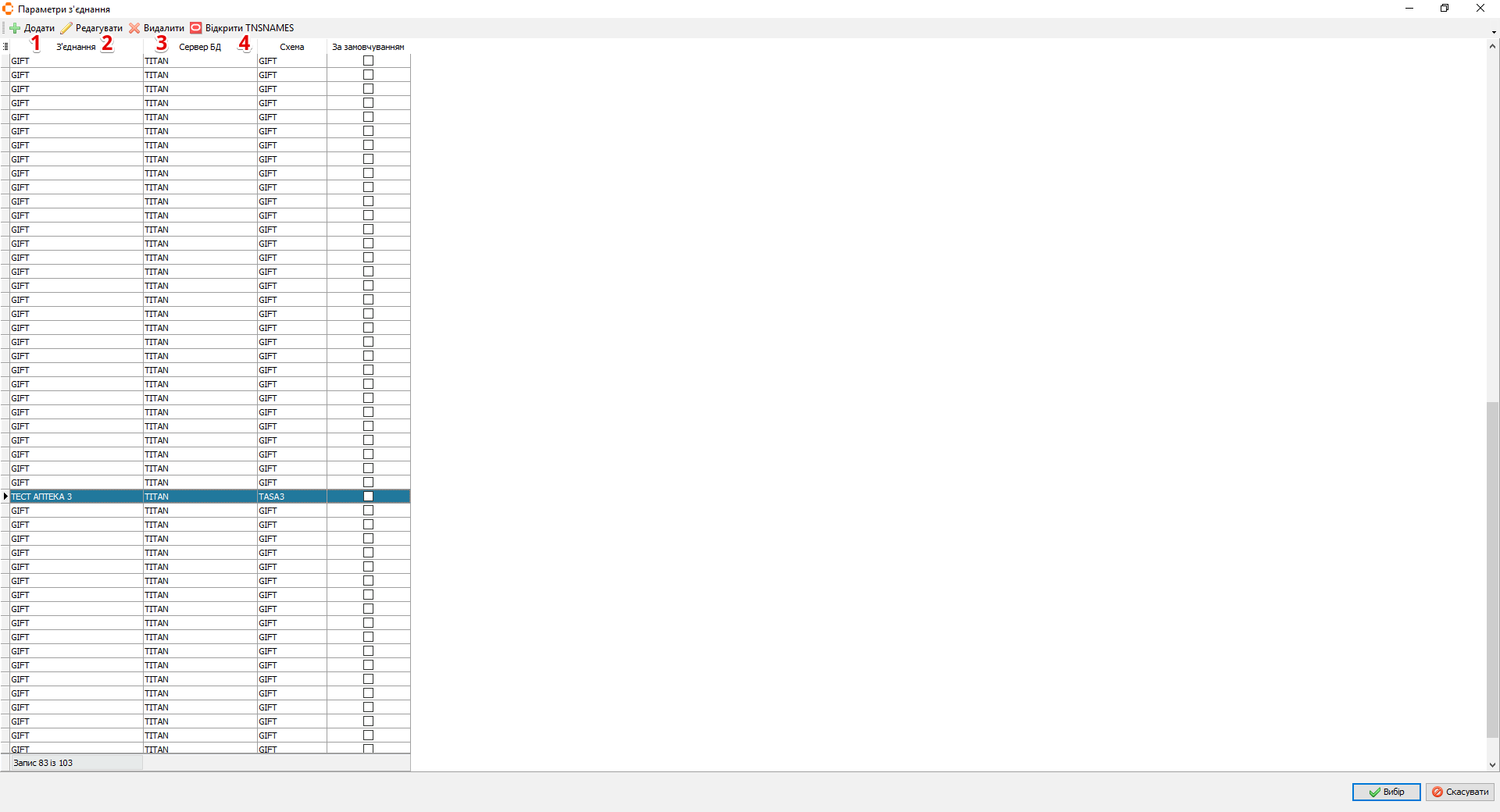Click the Схема column header
The height and width of the screenshot is (812, 1500).
coord(292,47)
